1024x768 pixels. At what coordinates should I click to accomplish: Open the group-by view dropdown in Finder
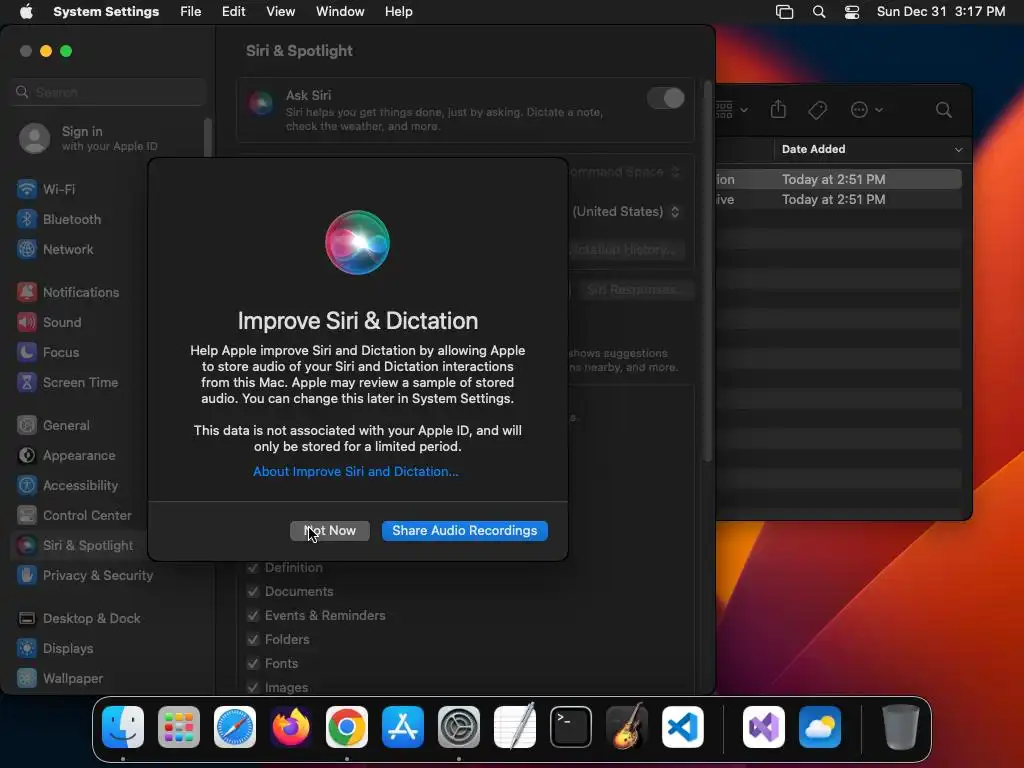click(x=733, y=110)
